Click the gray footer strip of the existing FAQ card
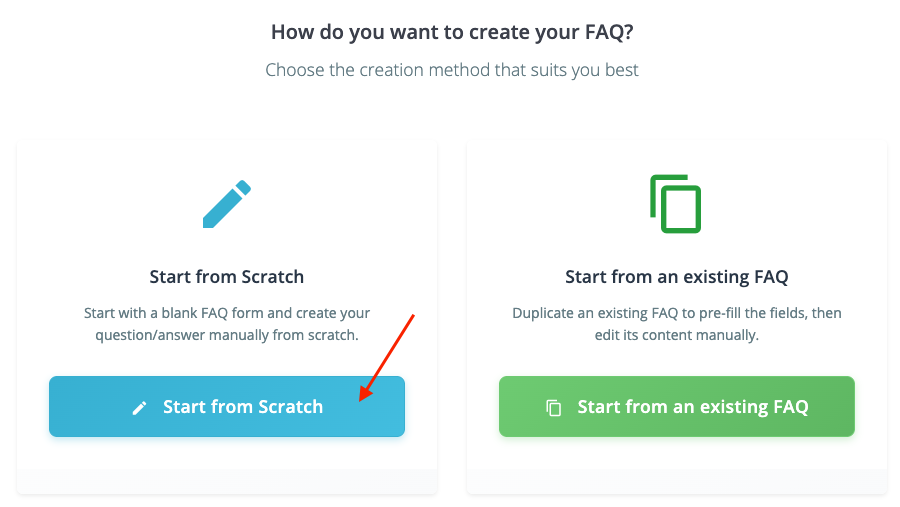 (676, 481)
